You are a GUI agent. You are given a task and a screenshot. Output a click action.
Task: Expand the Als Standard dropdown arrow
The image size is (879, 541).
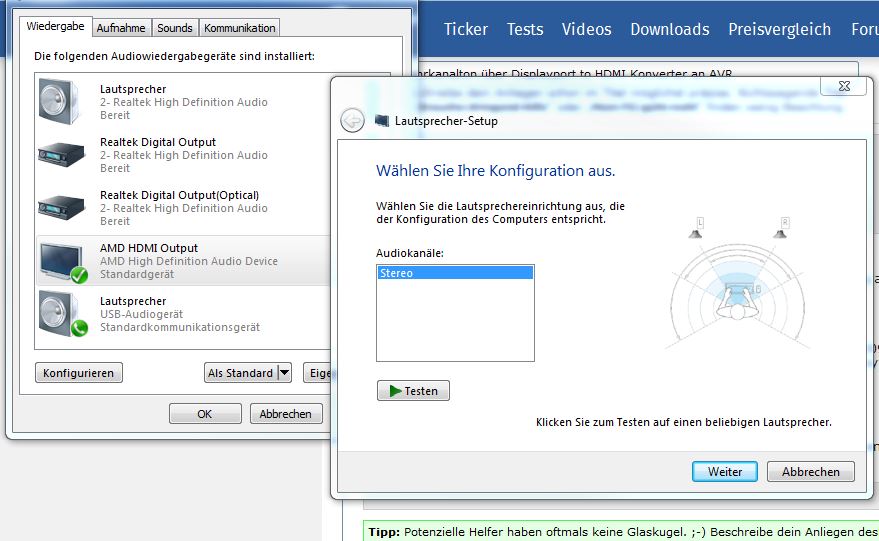coord(285,373)
